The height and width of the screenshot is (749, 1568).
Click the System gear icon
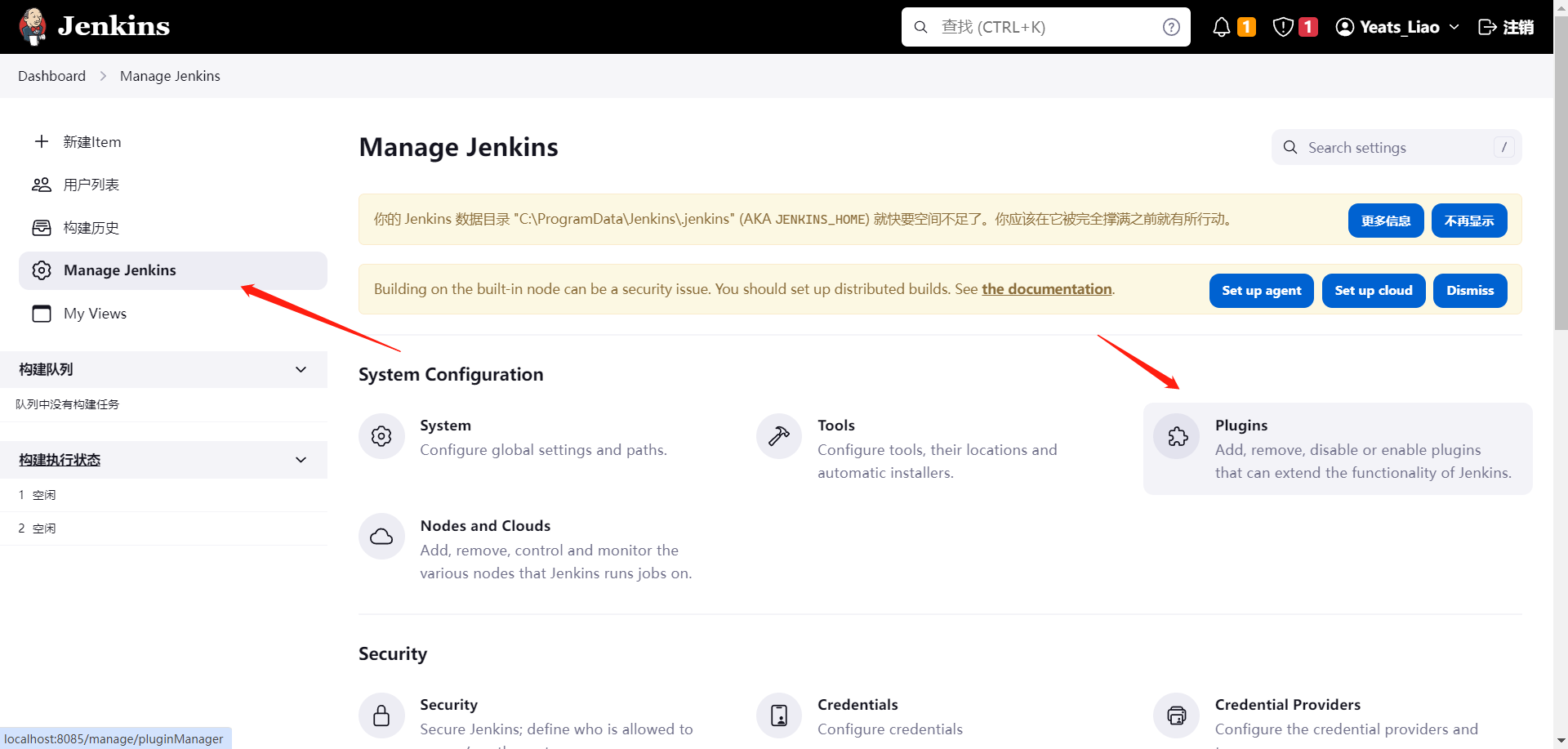(381, 435)
